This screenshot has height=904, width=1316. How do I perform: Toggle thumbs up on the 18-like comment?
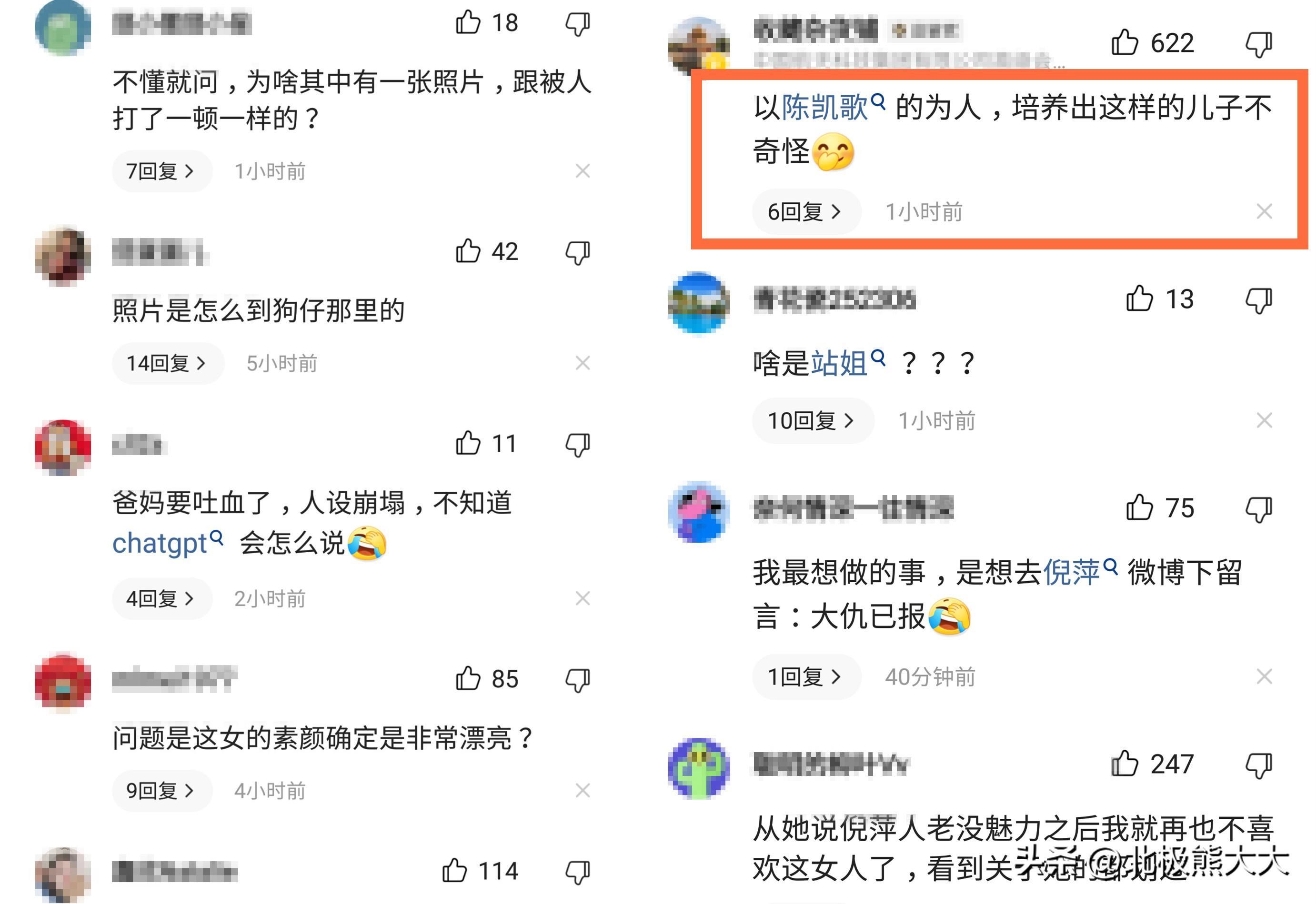tap(468, 23)
